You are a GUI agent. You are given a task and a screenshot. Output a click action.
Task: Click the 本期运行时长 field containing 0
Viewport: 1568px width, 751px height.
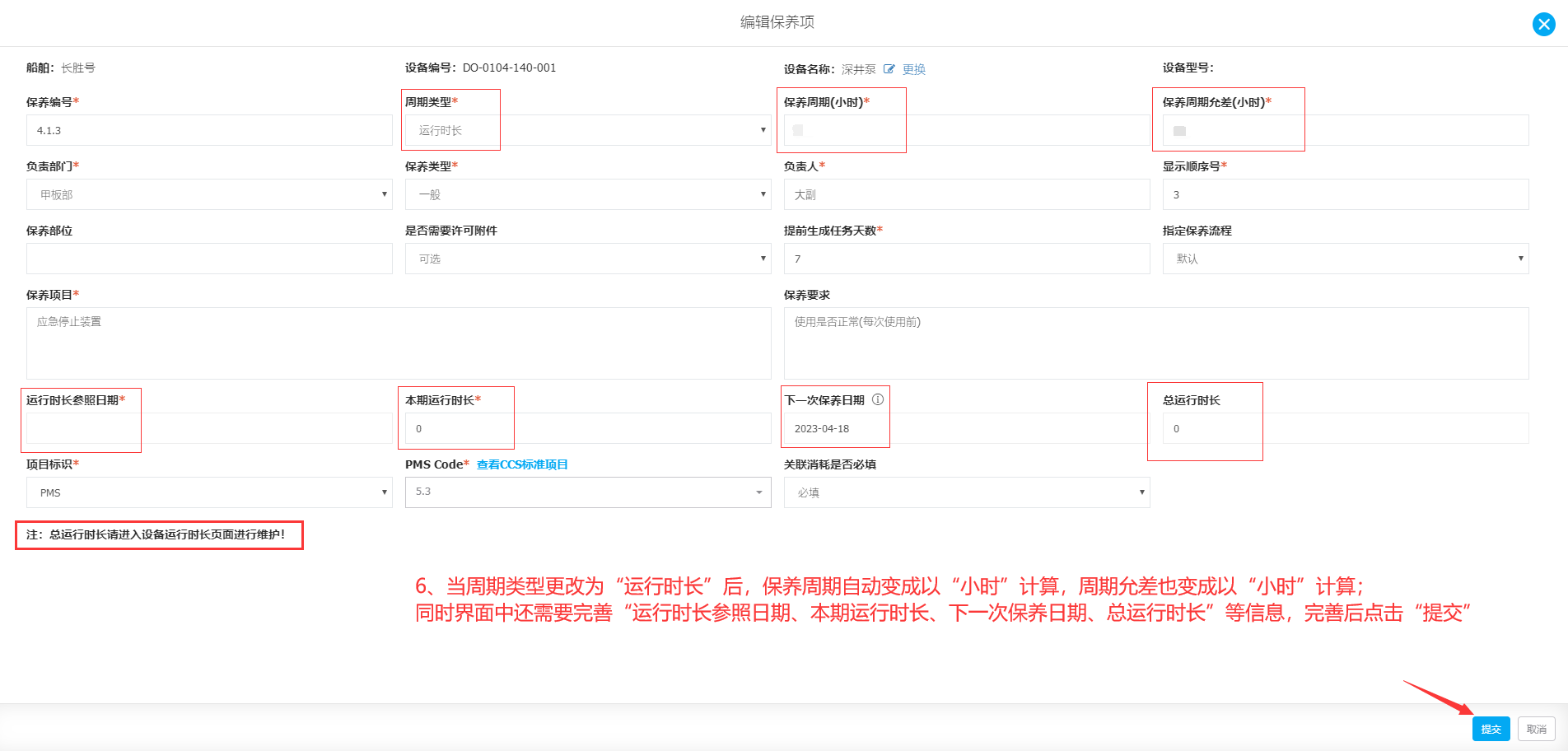(588, 428)
